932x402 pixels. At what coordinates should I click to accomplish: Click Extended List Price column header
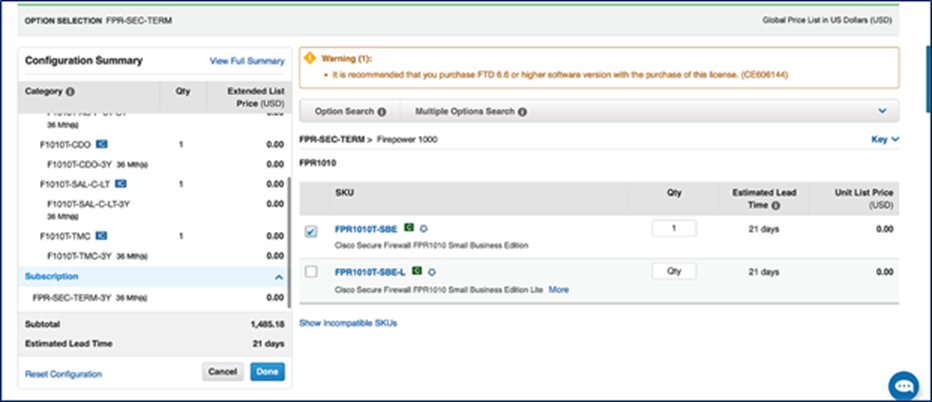(x=256, y=97)
